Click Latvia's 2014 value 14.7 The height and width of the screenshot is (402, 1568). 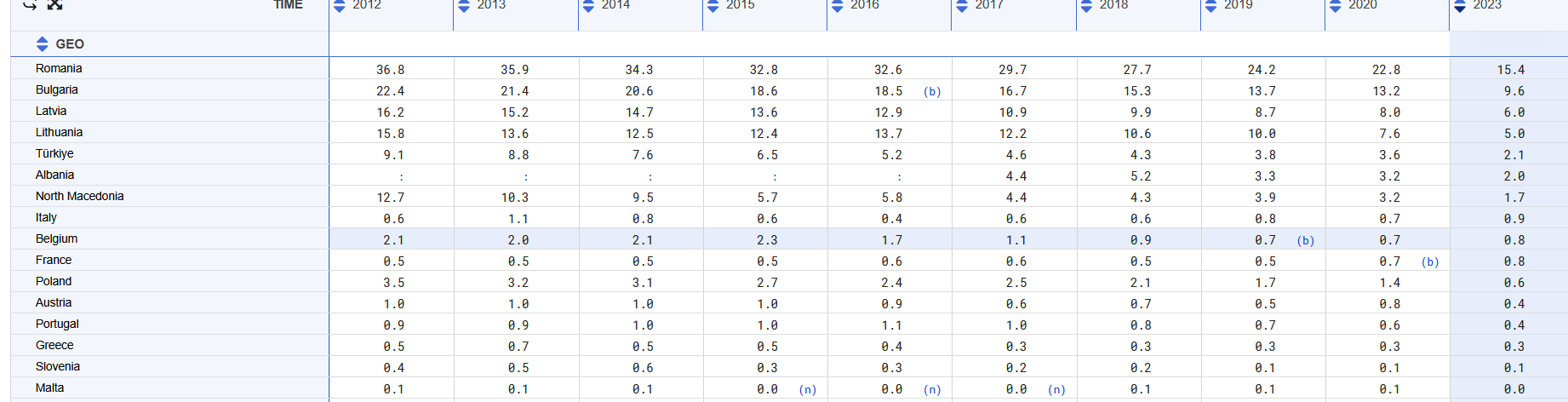tap(639, 112)
